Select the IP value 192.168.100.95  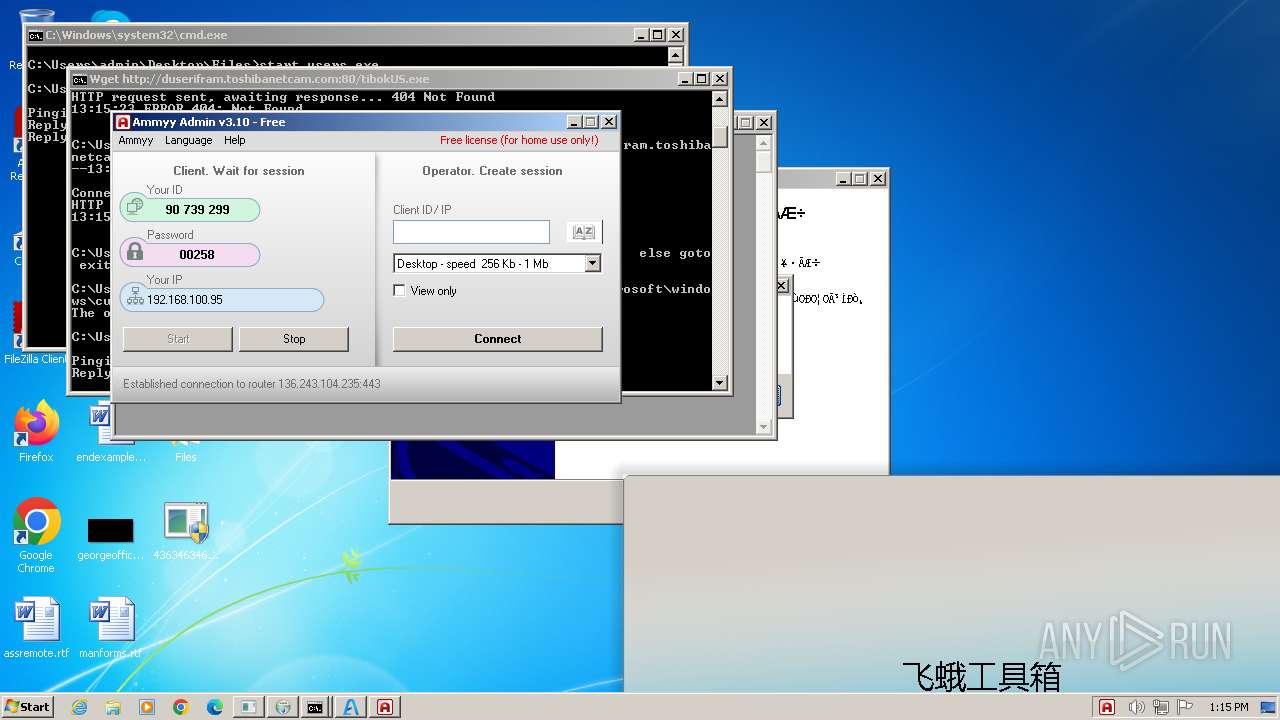(185, 300)
